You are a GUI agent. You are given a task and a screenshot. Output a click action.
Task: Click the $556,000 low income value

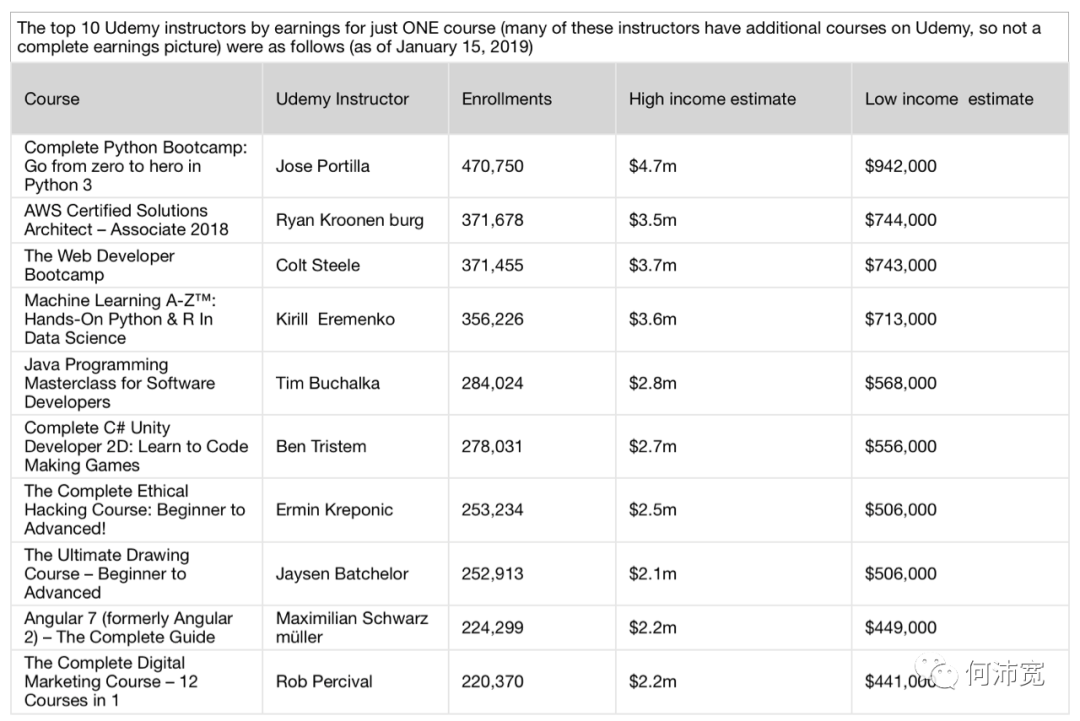901,446
